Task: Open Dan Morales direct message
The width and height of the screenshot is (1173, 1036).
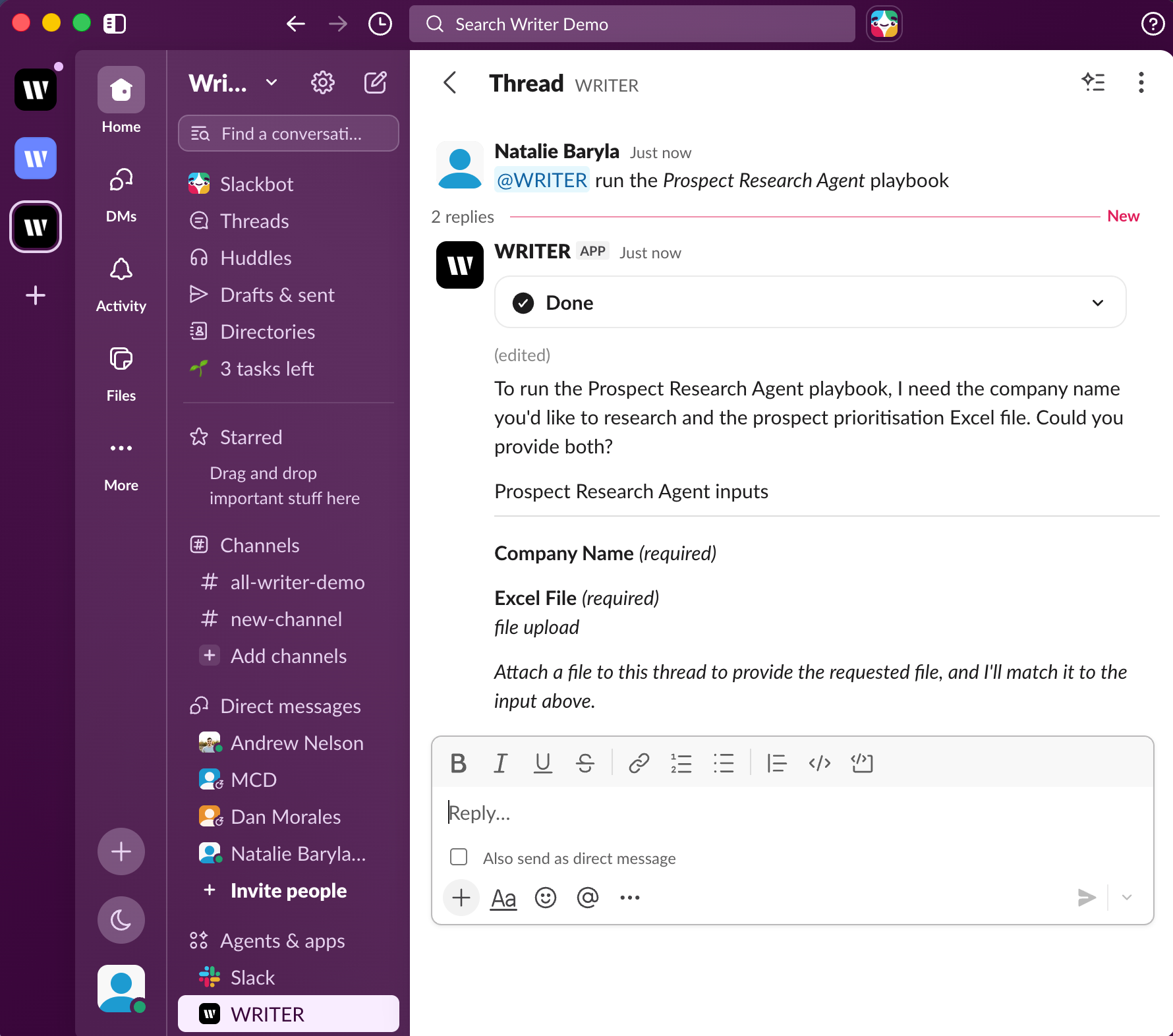Action: [289, 817]
